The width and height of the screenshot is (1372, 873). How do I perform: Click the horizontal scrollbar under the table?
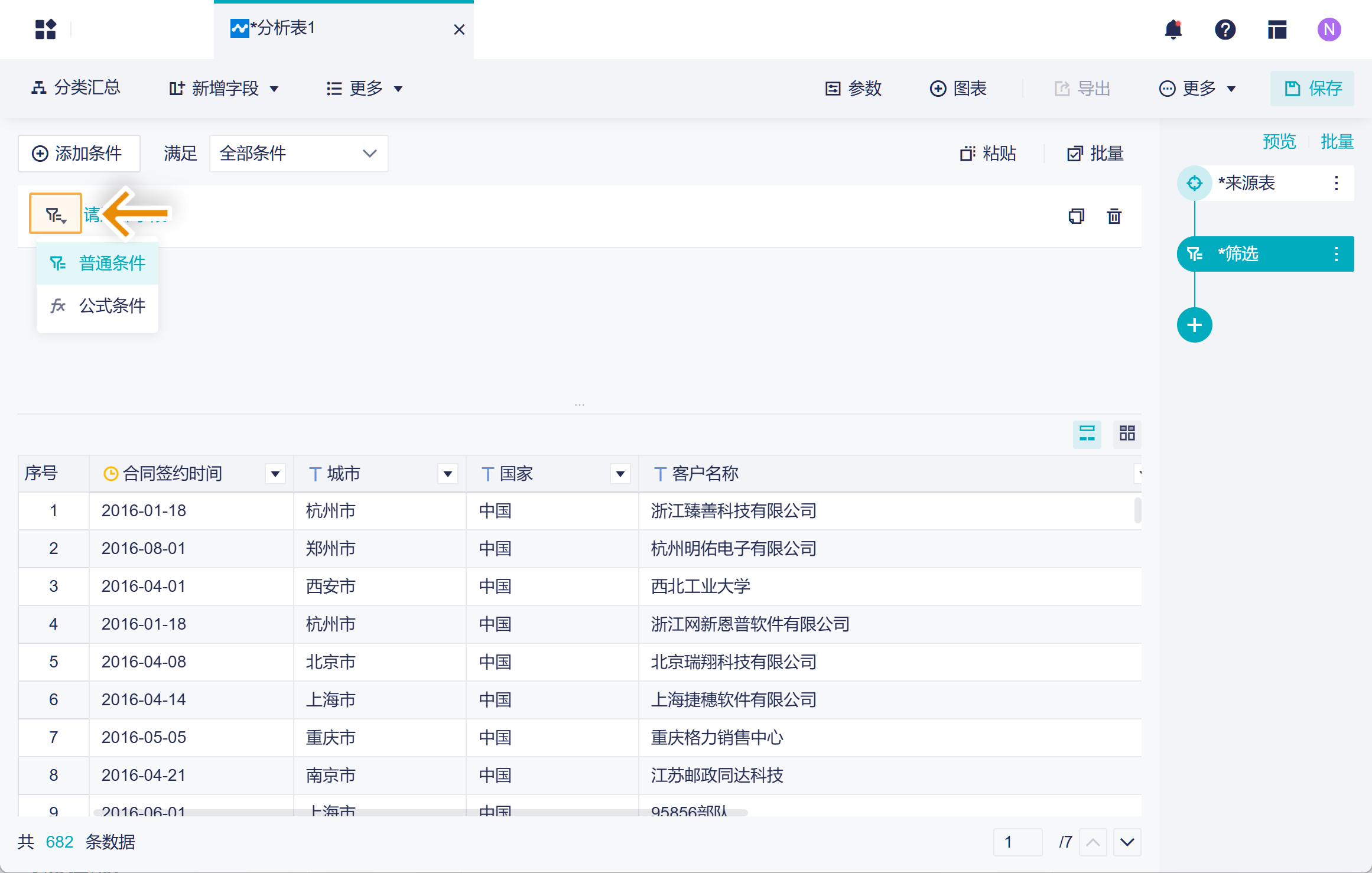pyautogui.click(x=420, y=813)
